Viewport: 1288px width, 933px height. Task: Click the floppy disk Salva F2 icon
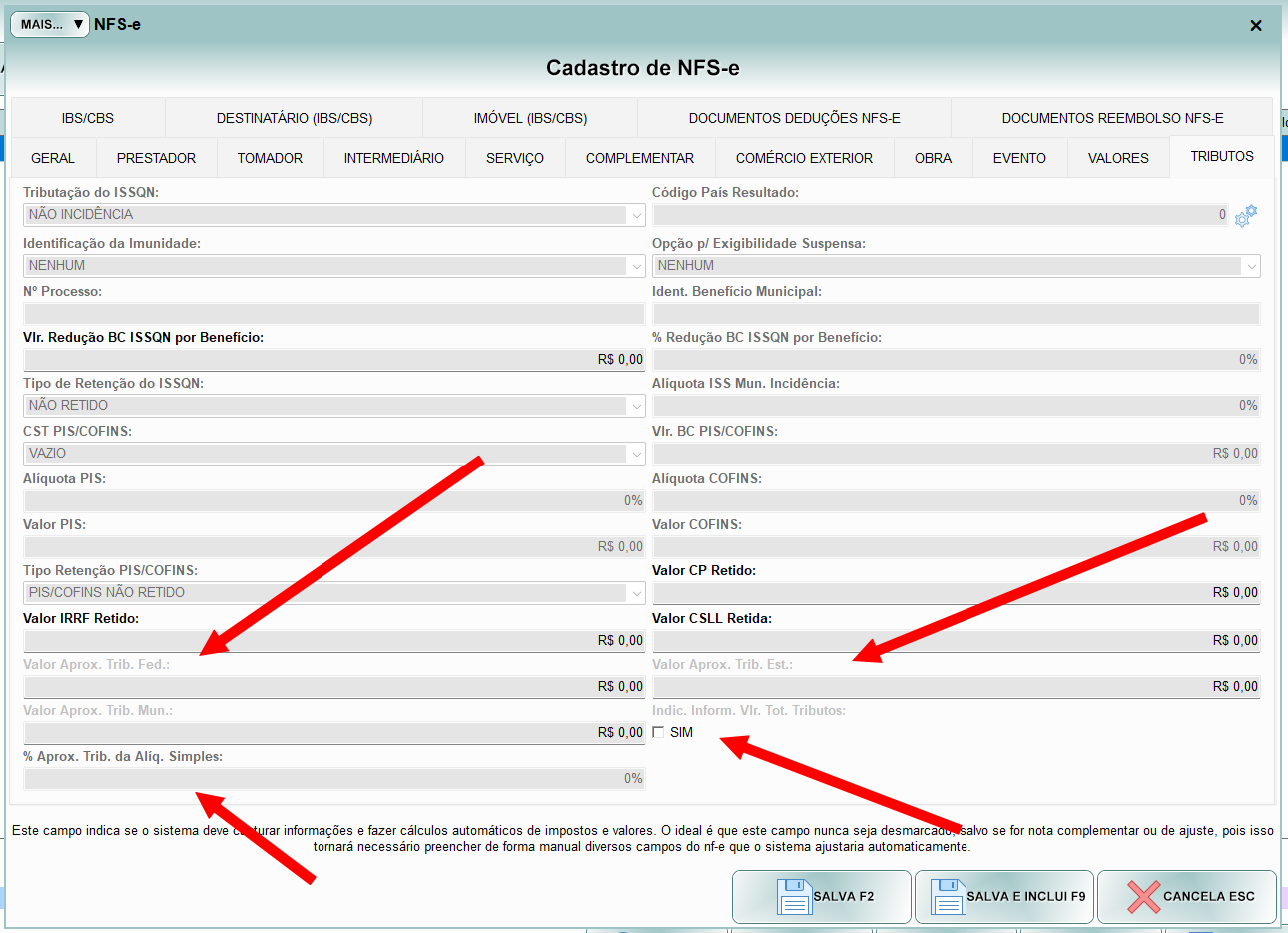click(x=794, y=896)
